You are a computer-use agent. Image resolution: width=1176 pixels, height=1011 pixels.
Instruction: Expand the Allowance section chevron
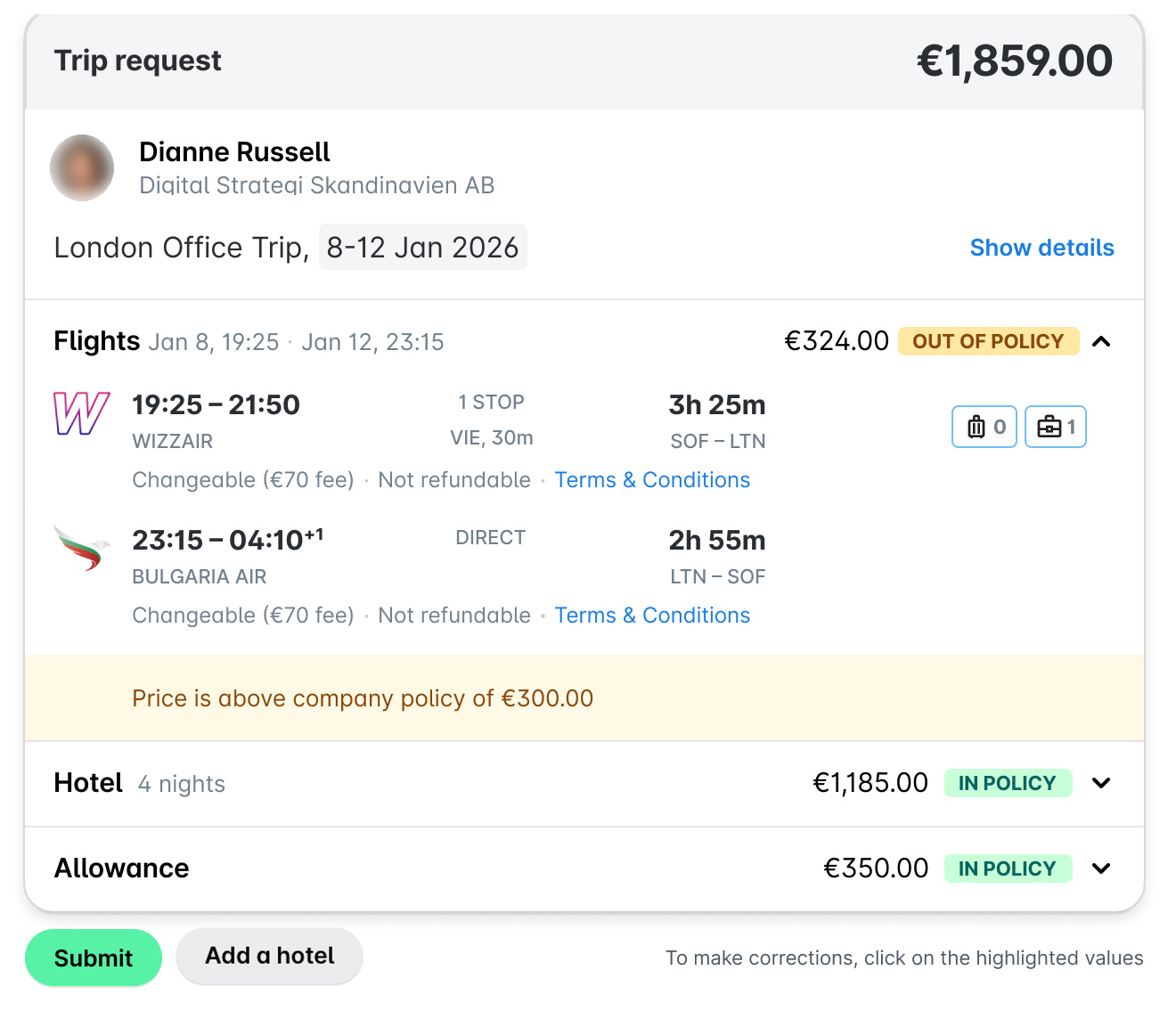pos(1101,868)
